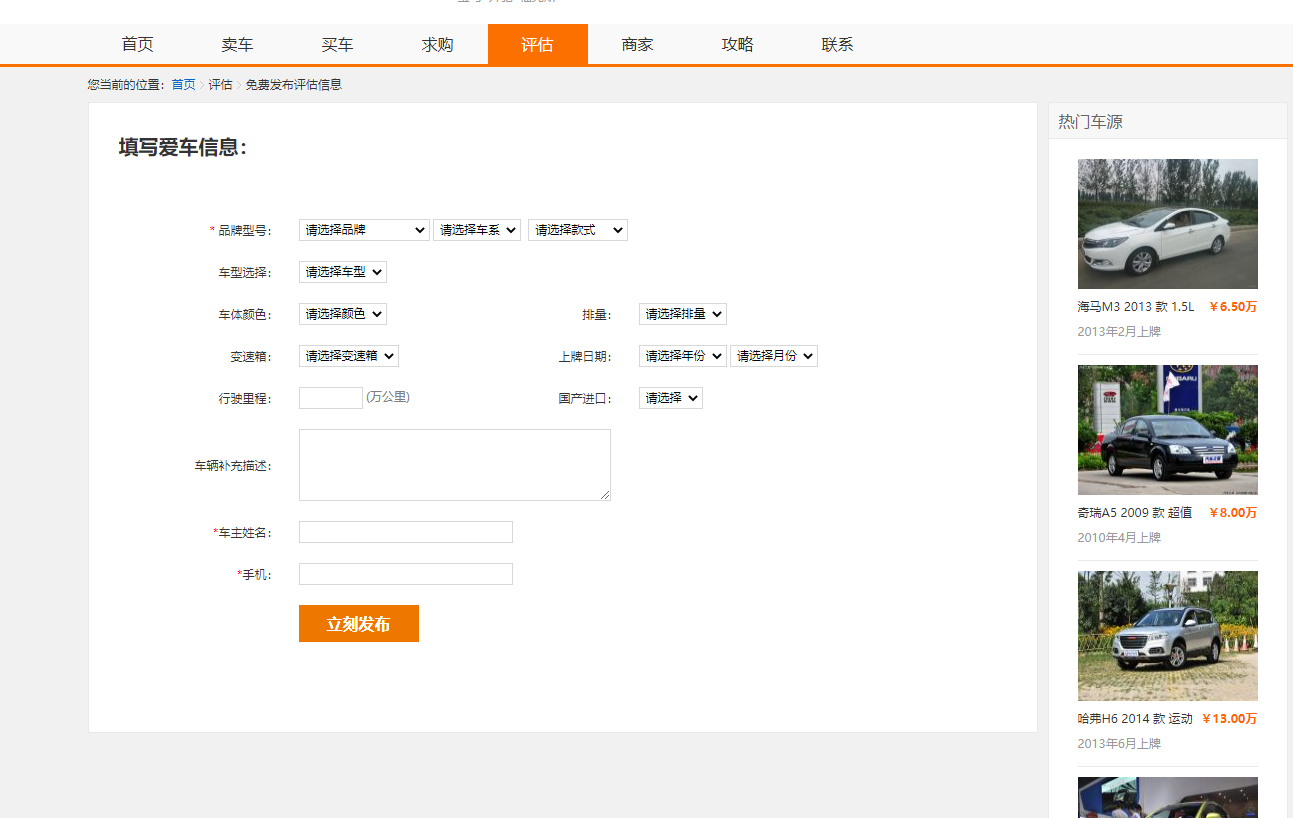Image resolution: width=1293 pixels, height=818 pixels.
Task: Select the 求购 navigation tab
Action: click(437, 44)
